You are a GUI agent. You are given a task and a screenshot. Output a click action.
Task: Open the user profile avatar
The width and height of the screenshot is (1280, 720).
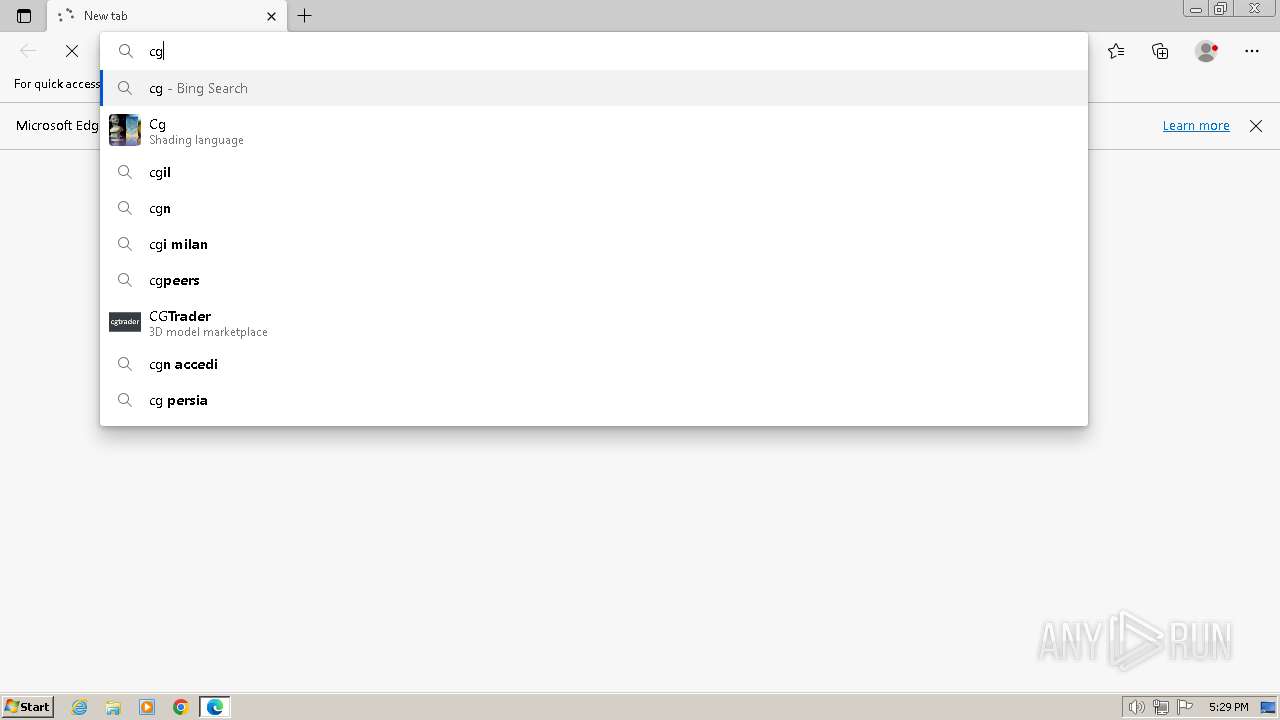(1206, 51)
